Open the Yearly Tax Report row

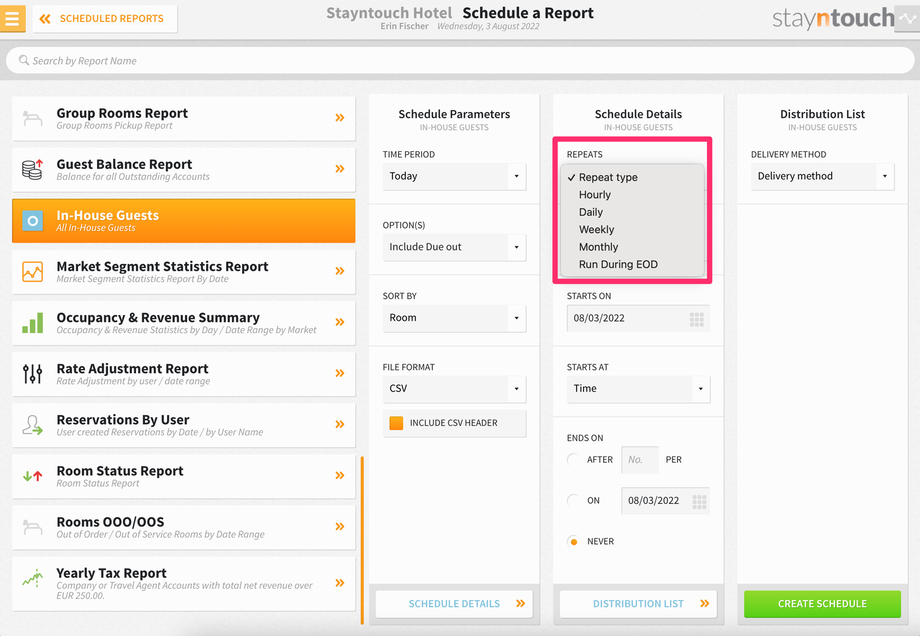pyautogui.click(x=184, y=583)
